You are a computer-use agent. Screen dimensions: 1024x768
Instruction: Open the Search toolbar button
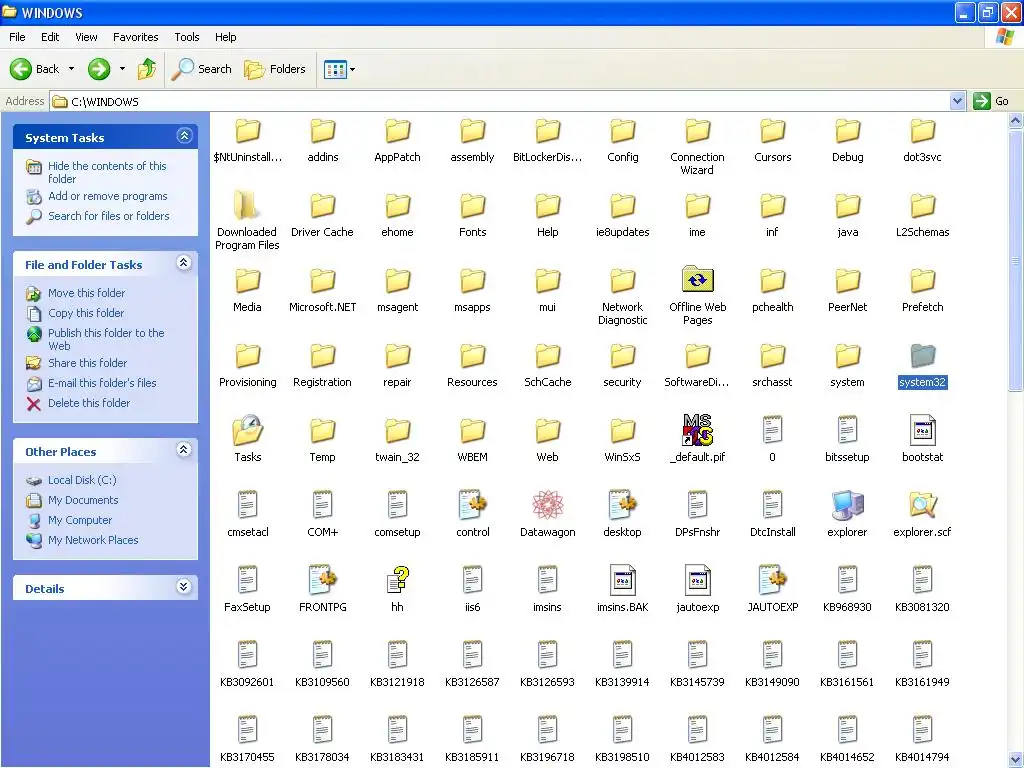[202, 69]
